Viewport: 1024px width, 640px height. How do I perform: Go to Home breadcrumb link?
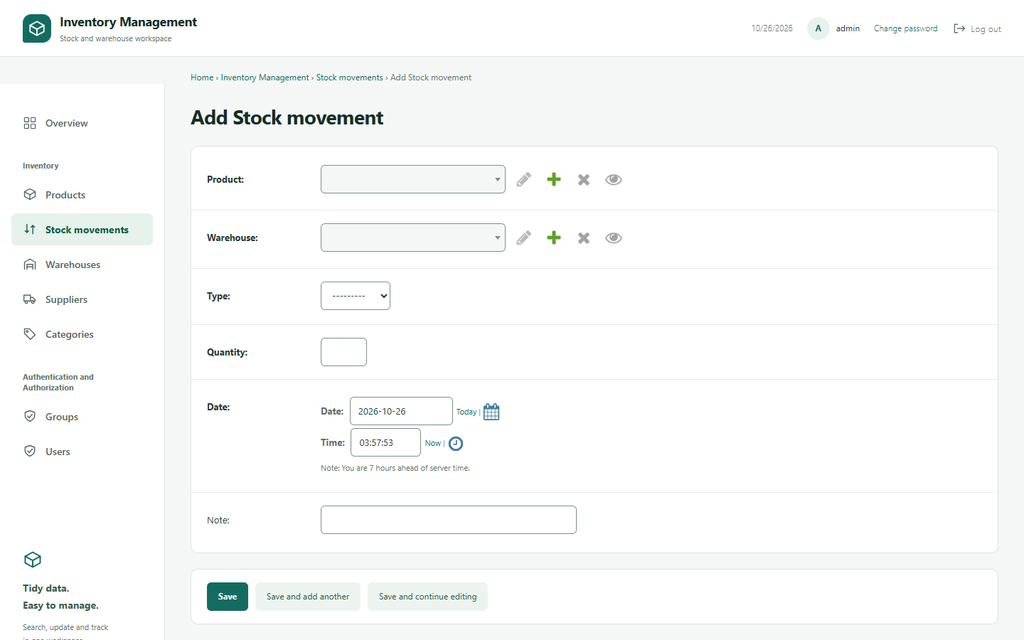coord(202,77)
